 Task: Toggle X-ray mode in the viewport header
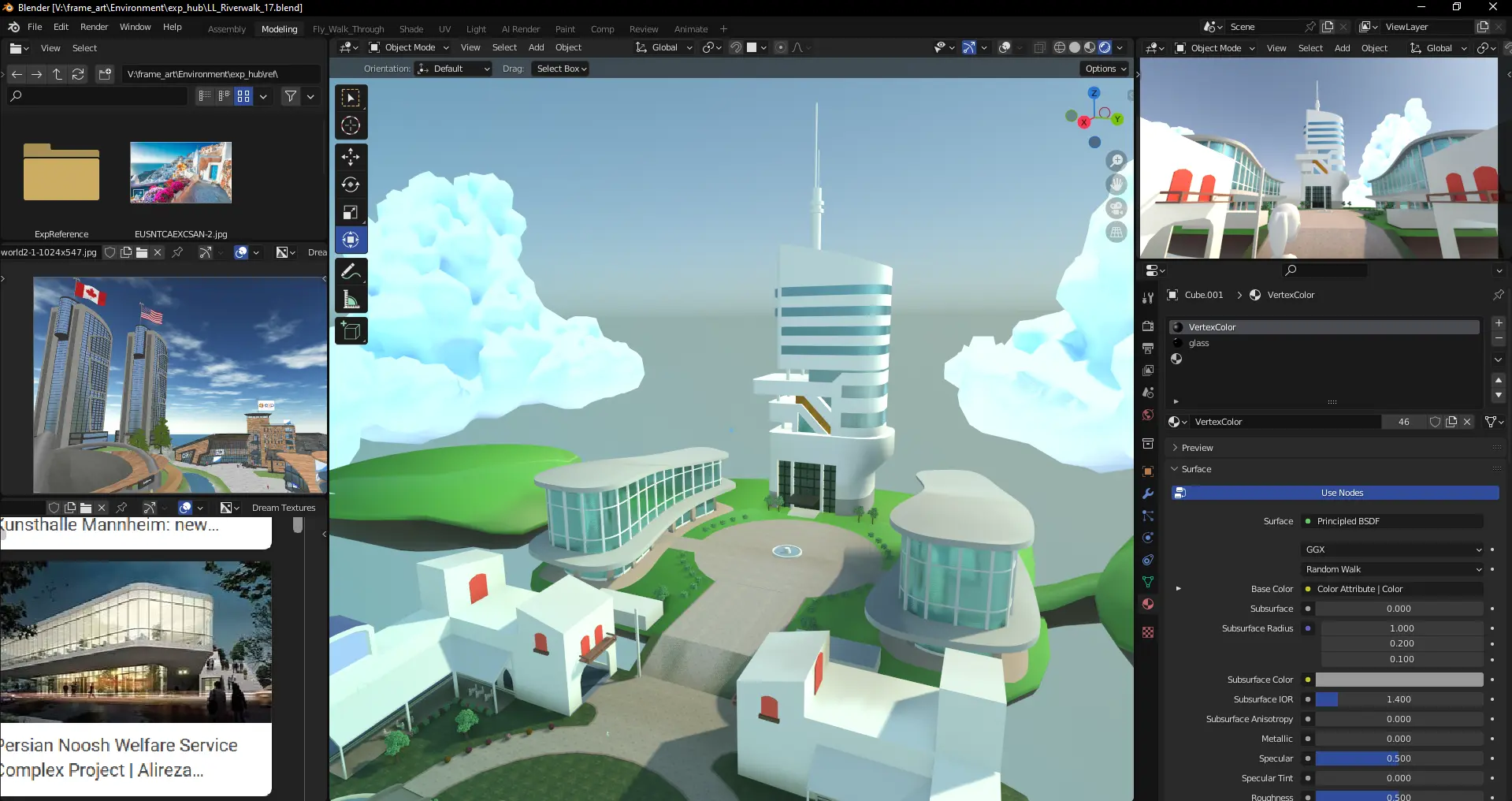1039,47
